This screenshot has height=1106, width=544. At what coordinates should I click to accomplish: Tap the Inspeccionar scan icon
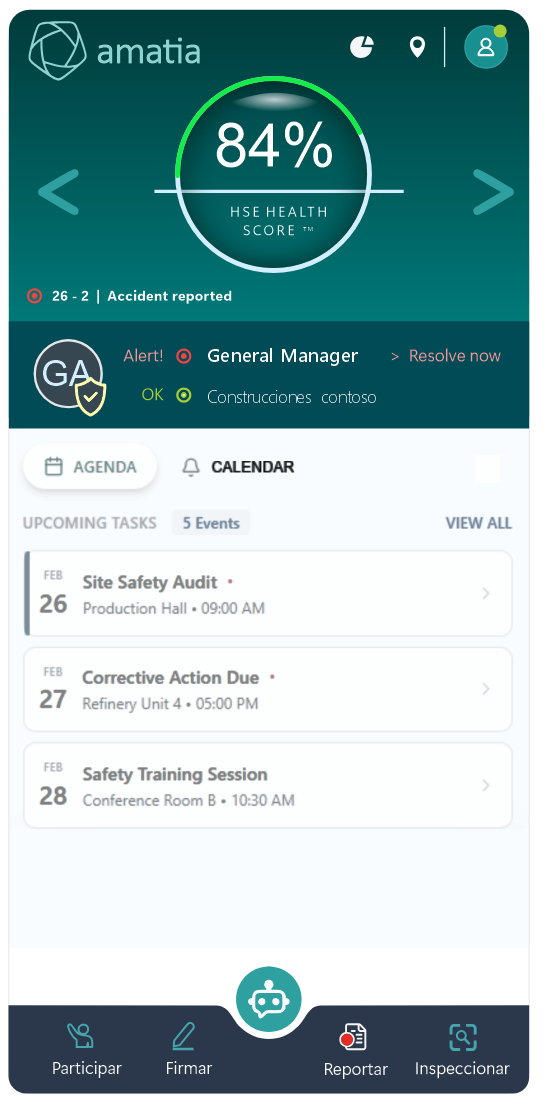463,1037
